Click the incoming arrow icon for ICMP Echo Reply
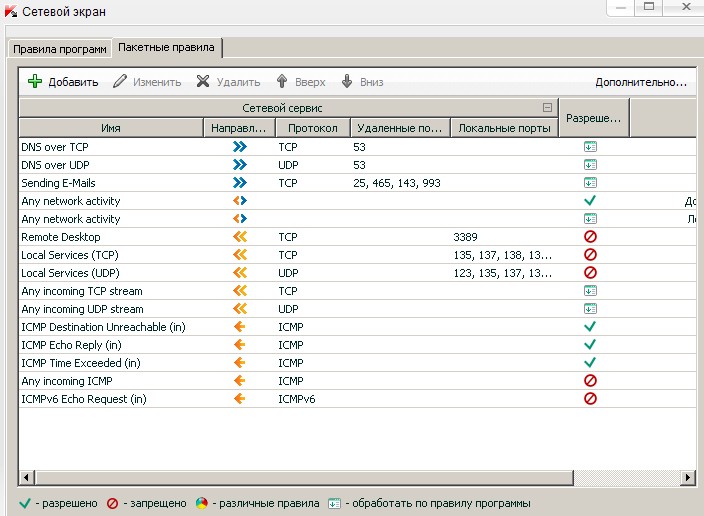 pyautogui.click(x=240, y=345)
